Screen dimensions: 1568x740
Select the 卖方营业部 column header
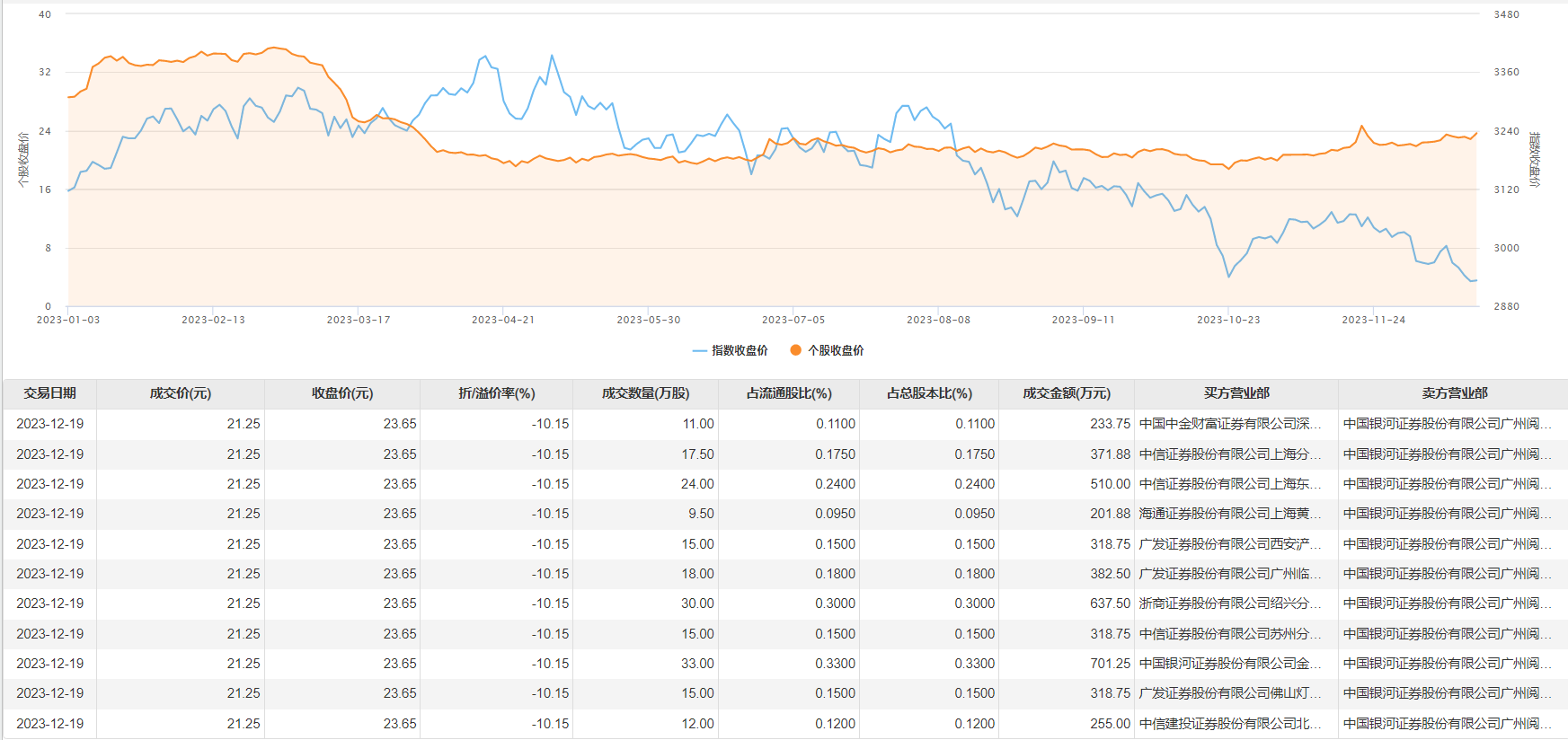pos(1454,393)
